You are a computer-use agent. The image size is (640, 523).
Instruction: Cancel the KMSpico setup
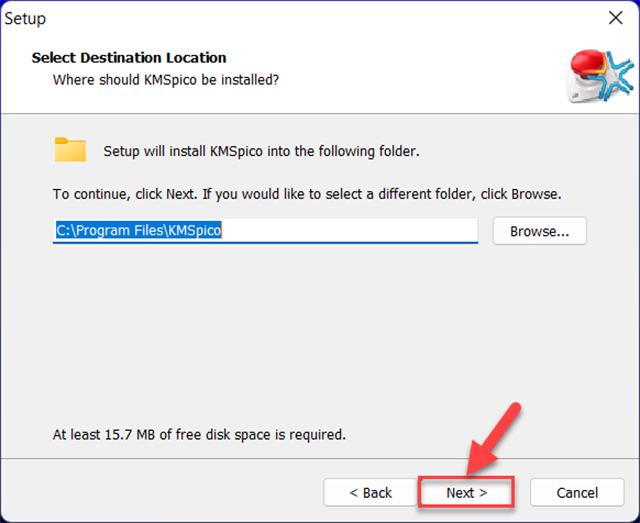[577, 492]
